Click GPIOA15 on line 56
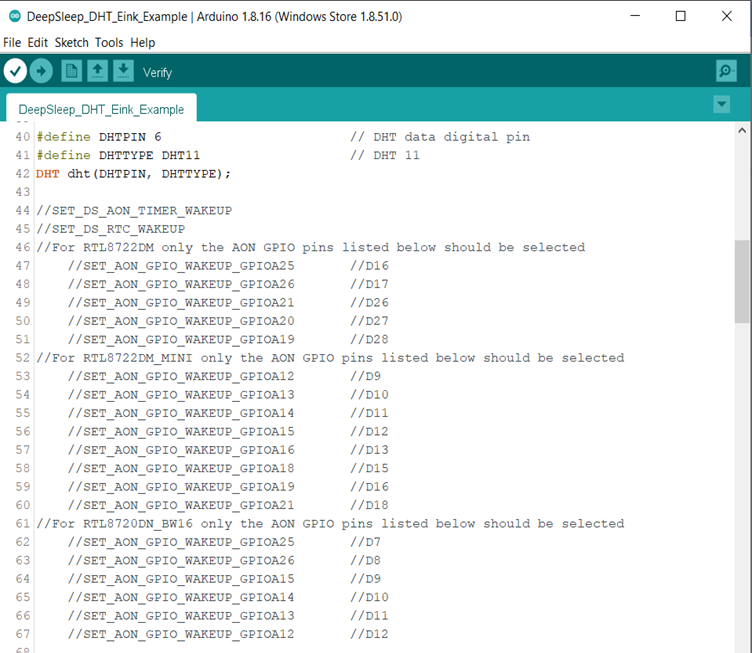Viewport: 752px width, 653px height. pyautogui.click(x=267, y=431)
